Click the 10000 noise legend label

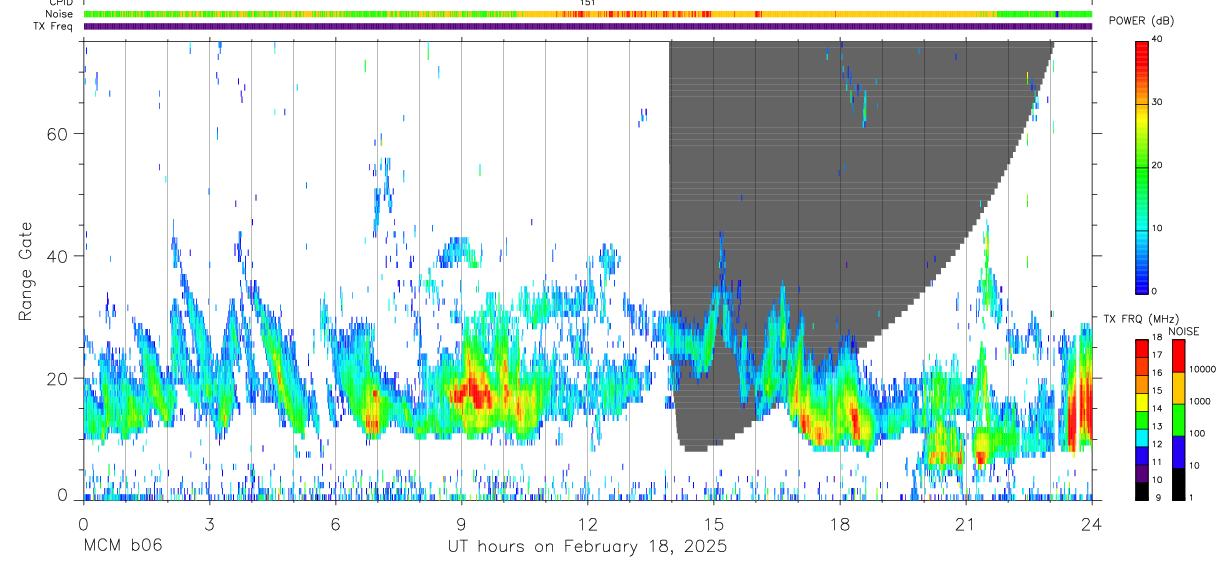pyautogui.click(x=1203, y=369)
